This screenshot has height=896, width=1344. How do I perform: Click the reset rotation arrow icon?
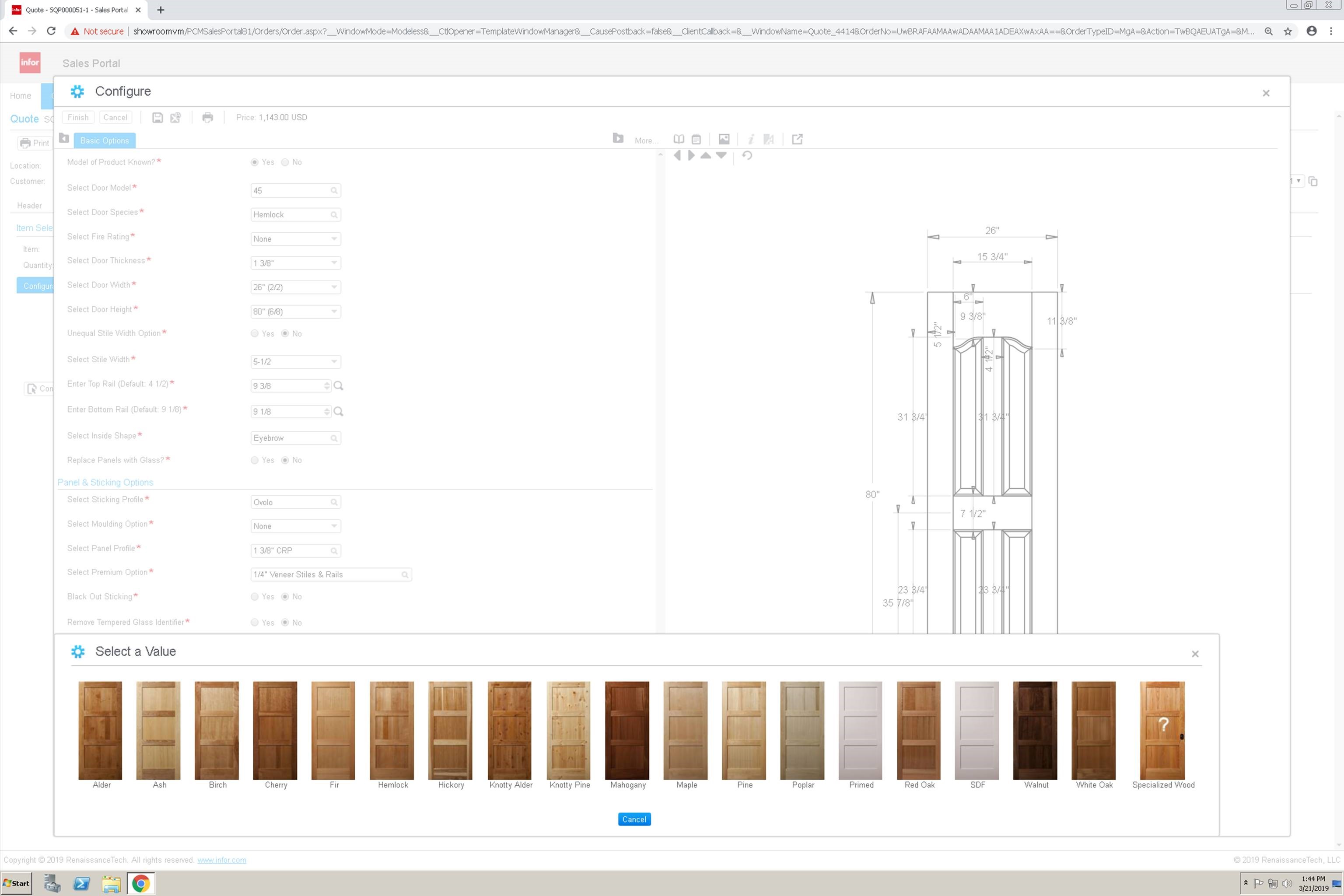[747, 155]
